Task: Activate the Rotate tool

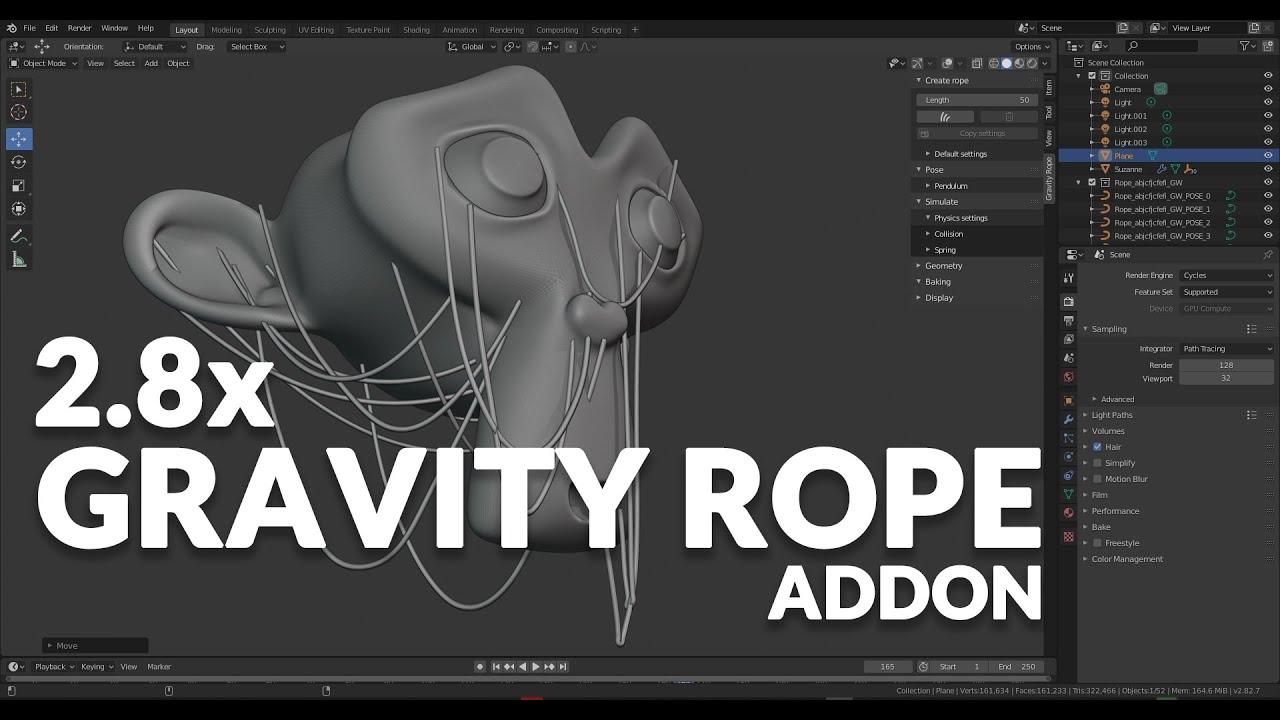Action: [18, 162]
